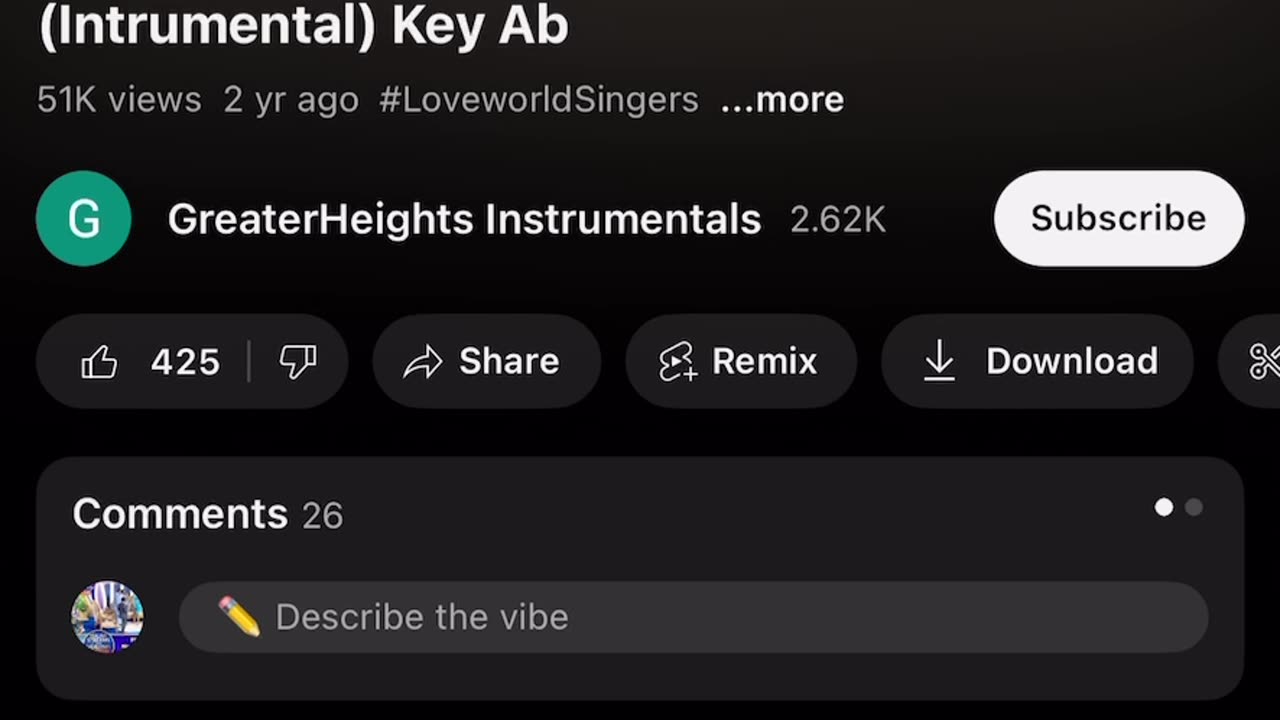Select the second gray page indicator dot
Screen dimensions: 1280x720
[x=1194, y=507]
